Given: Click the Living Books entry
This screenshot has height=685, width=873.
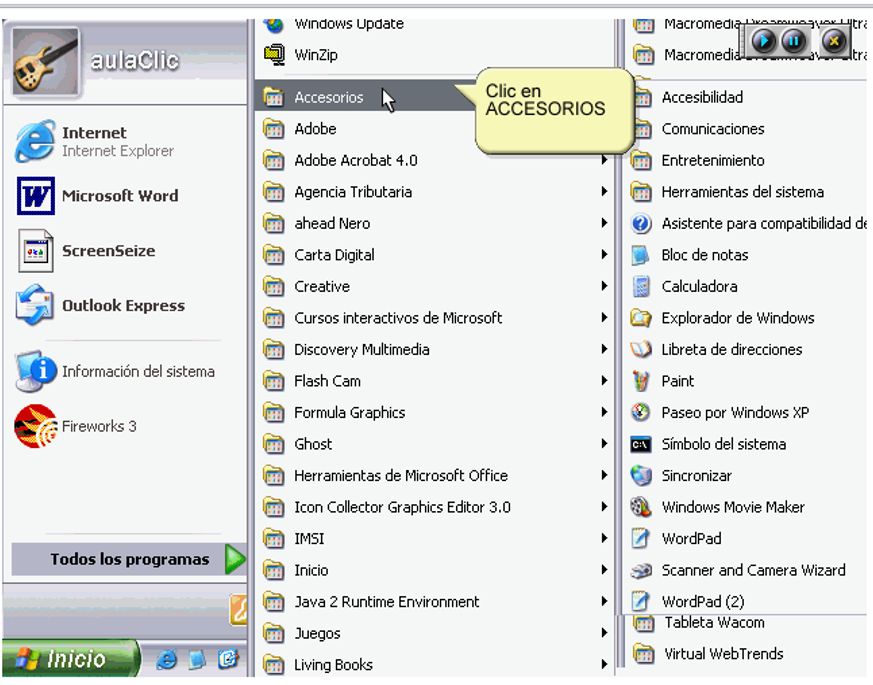Looking at the screenshot, I should click(x=435, y=665).
